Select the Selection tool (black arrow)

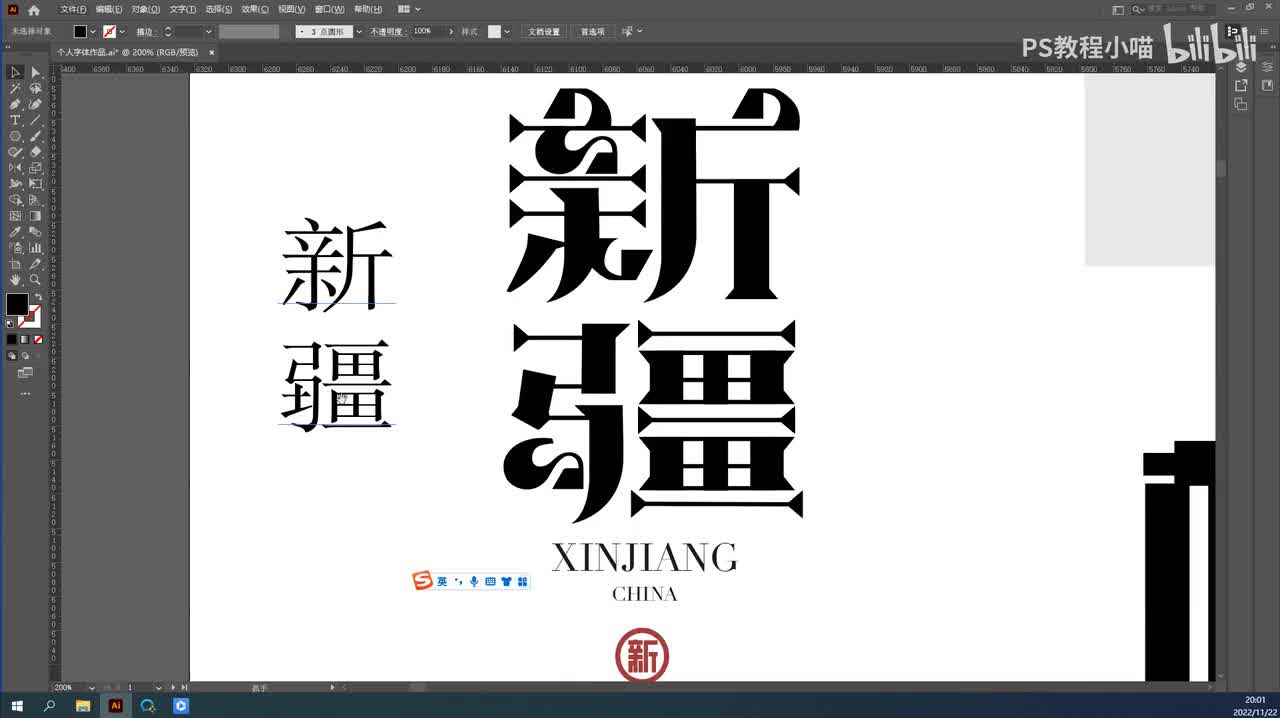(x=15, y=72)
